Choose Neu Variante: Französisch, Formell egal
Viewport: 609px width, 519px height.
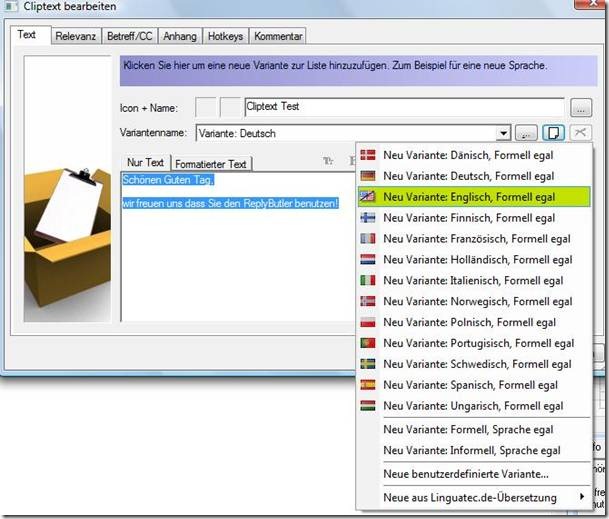[474, 239]
